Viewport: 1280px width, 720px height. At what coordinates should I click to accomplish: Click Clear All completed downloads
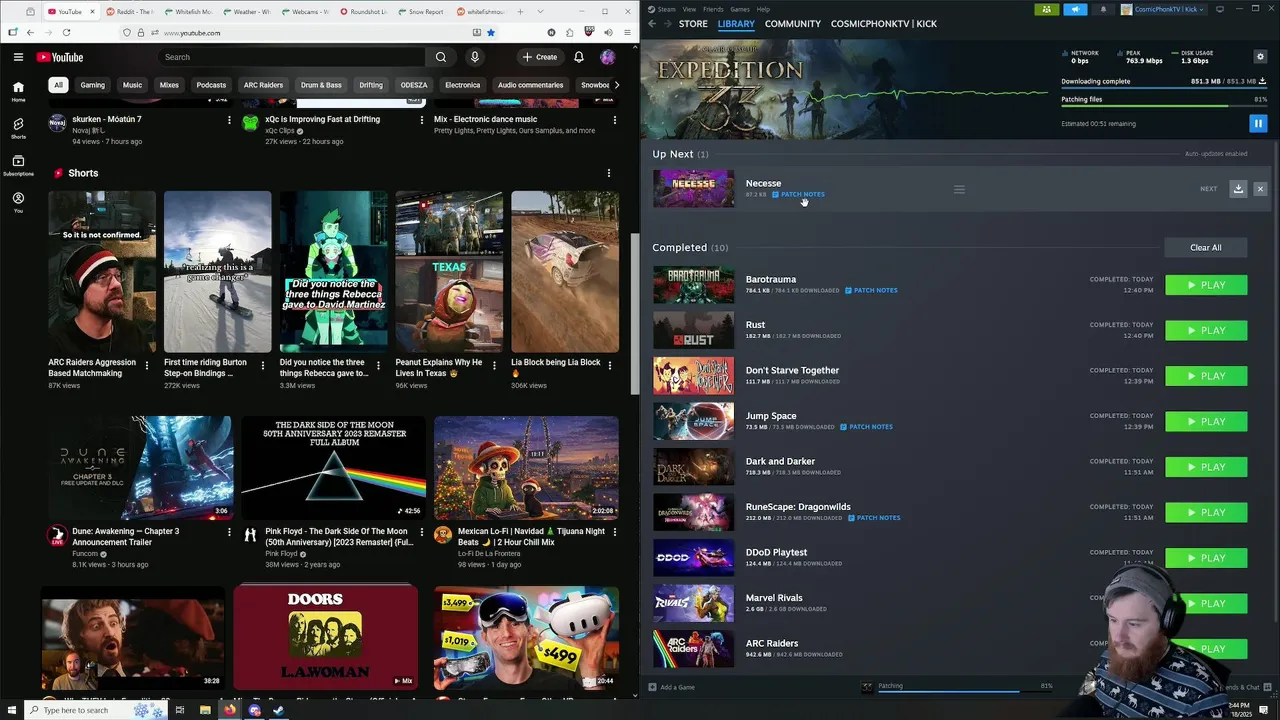1205,247
